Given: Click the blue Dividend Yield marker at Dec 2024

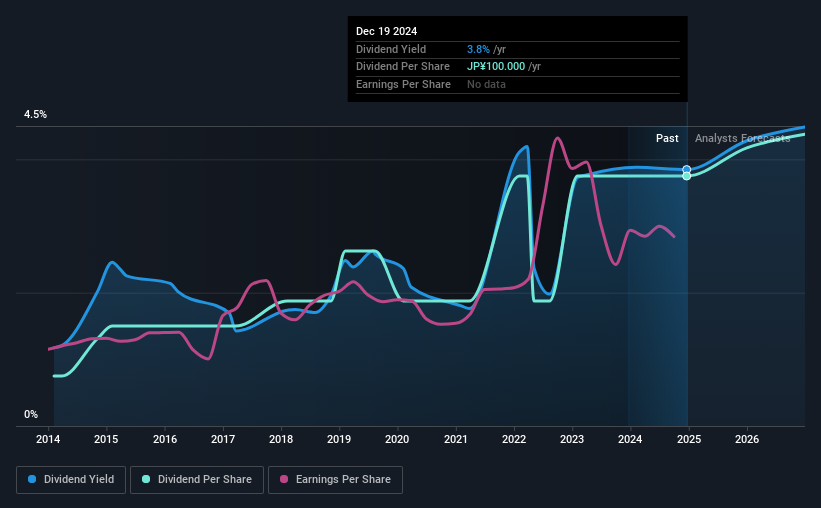Looking at the screenshot, I should click(x=686, y=169).
